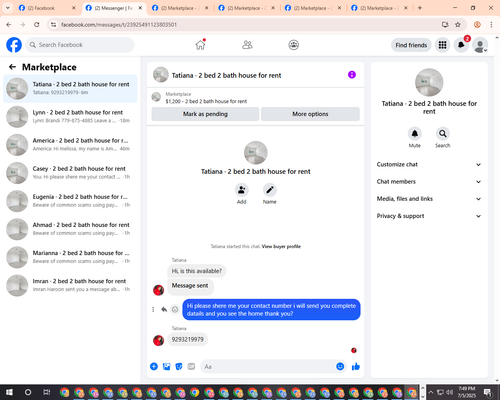Bookmark this page with star icon
The image size is (500, 400).
tap(458, 24)
